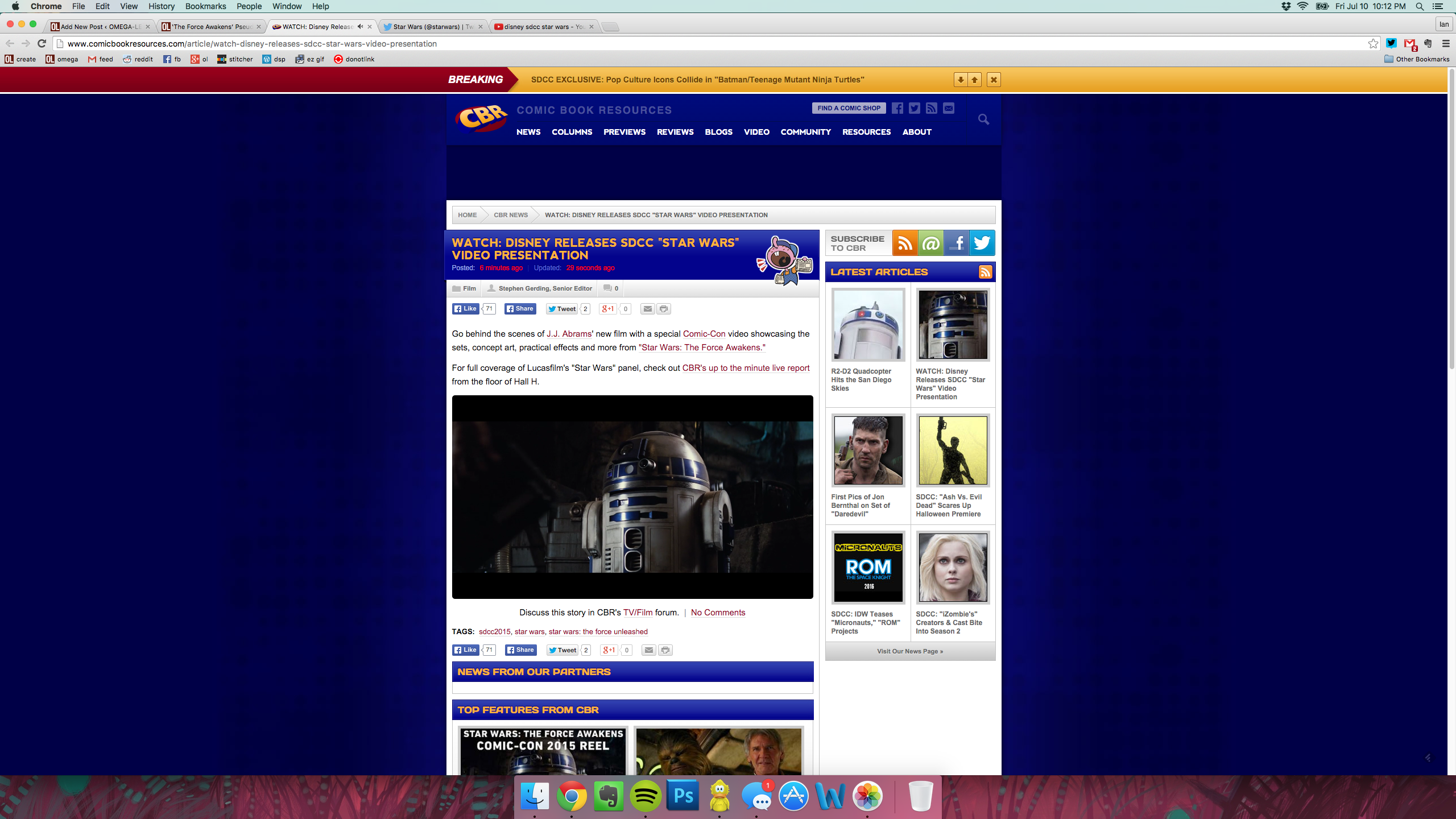Image resolution: width=1456 pixels, height=819 pixels.
Task: Switch to Add New Post tab
Action: pos(100,27)
